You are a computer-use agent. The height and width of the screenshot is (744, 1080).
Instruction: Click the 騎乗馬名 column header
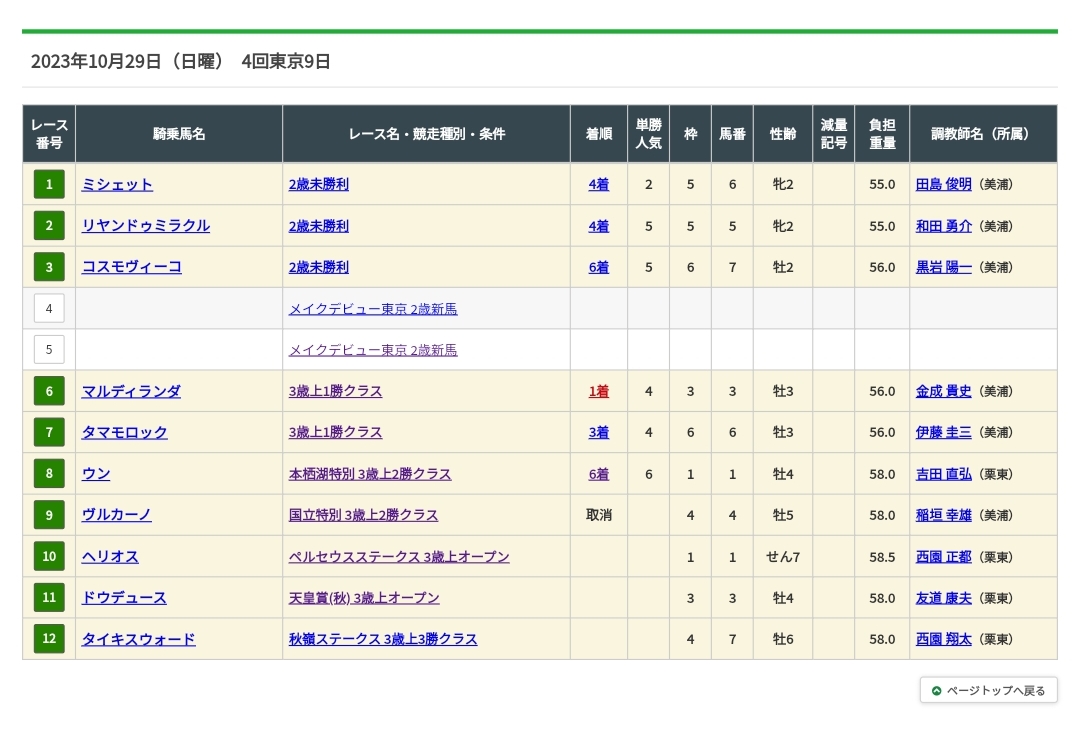[179, 134]
